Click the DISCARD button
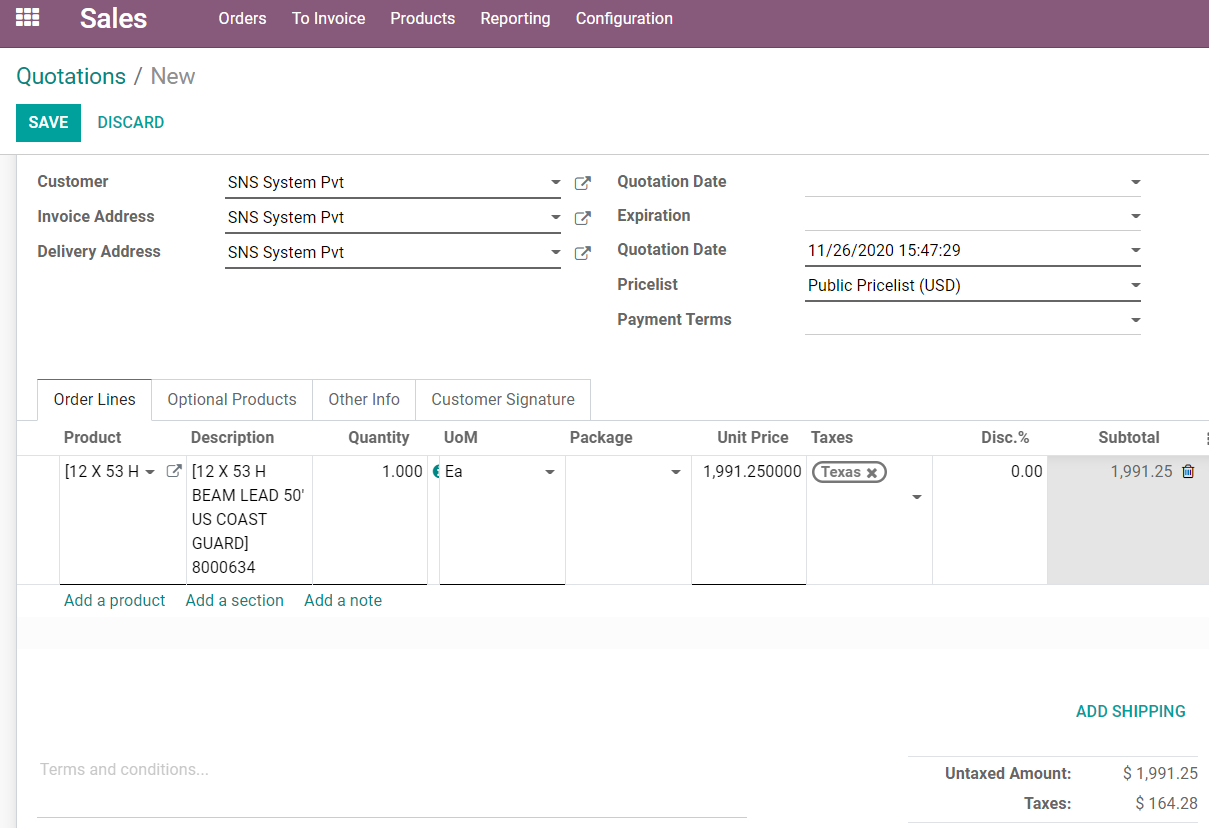The image size is (1209, 828). [x=131, y=122]
